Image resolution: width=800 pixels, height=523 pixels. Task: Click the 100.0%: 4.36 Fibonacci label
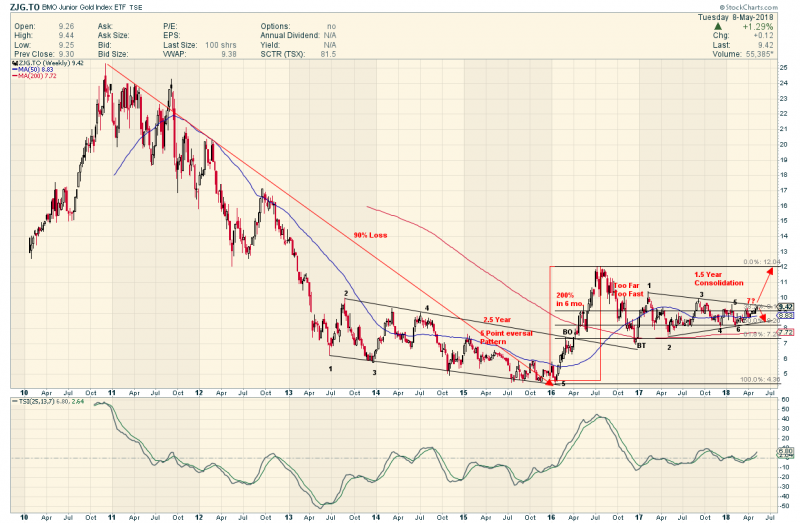[760, 380]
